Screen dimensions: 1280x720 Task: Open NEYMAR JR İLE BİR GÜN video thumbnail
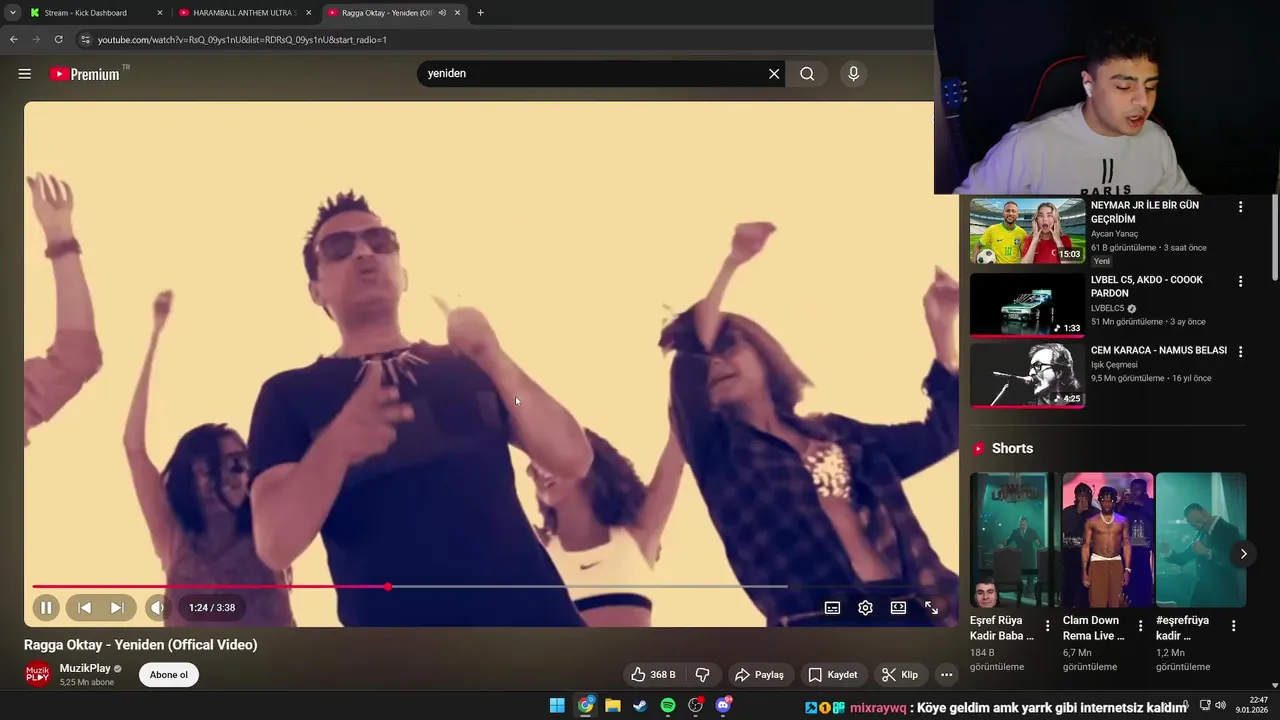coord(1027,231)
